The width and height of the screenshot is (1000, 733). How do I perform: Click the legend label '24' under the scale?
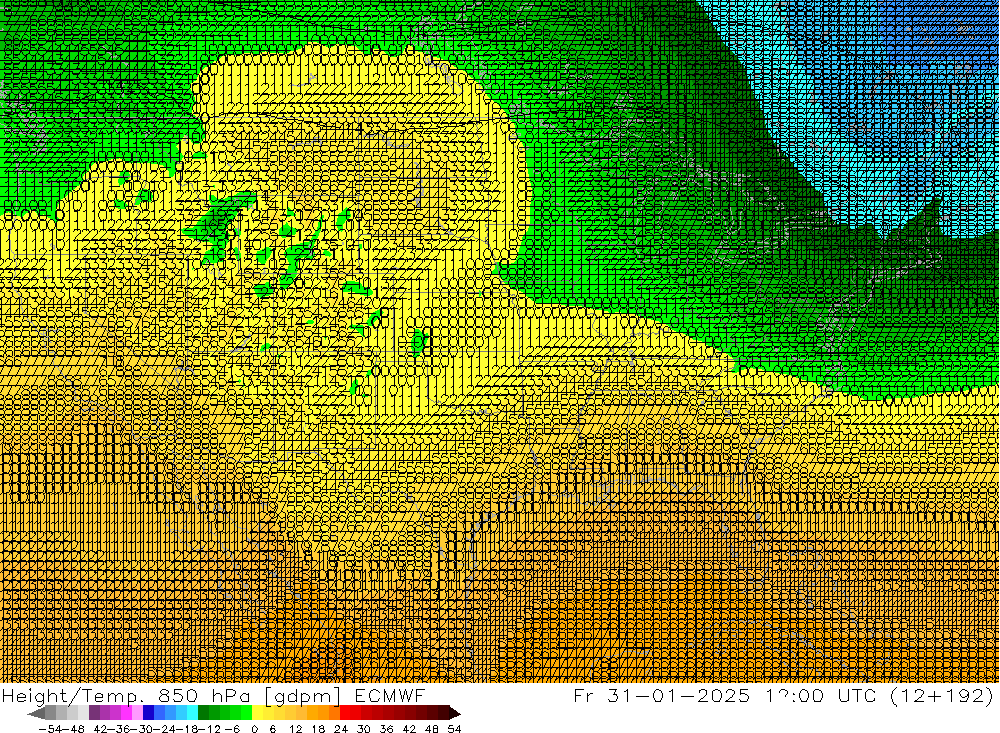341,729
